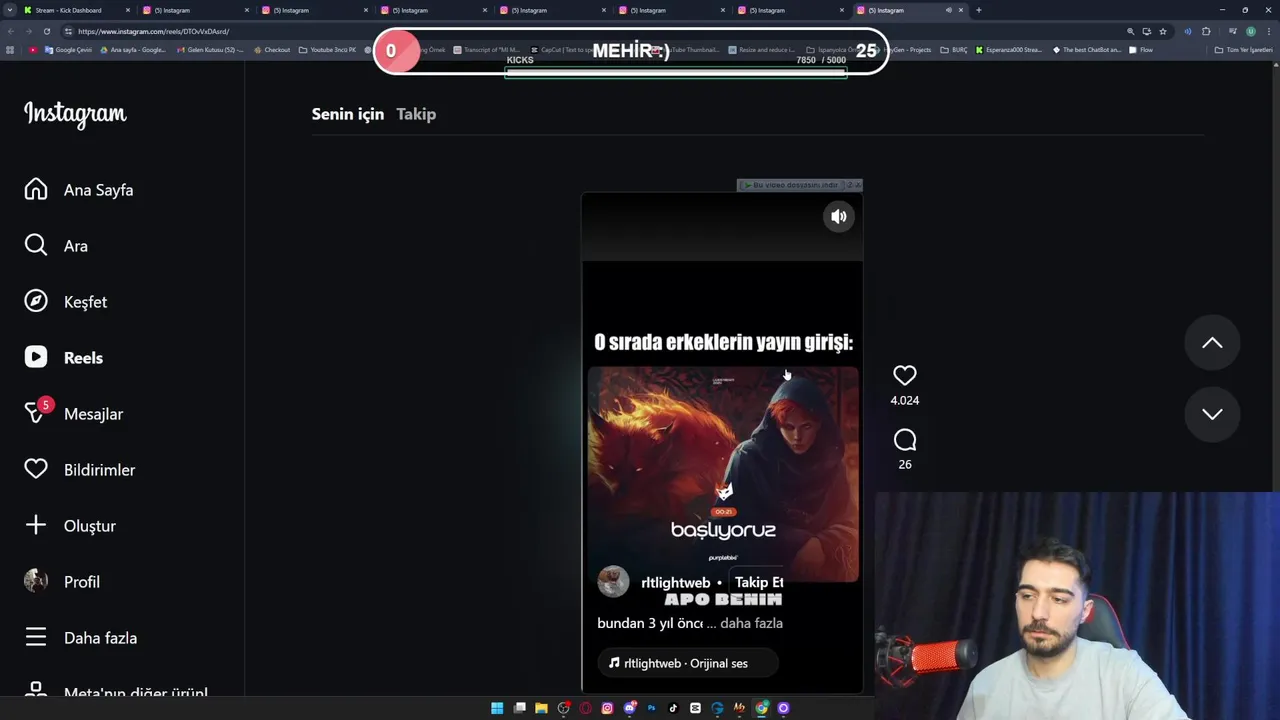Open the Tüm Yer İşaretleri folder

pyautogui.click(x=1244, y=50)
